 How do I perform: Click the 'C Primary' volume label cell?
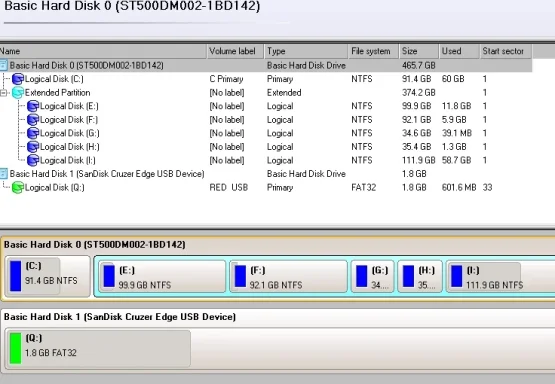[x=226, y=79]
